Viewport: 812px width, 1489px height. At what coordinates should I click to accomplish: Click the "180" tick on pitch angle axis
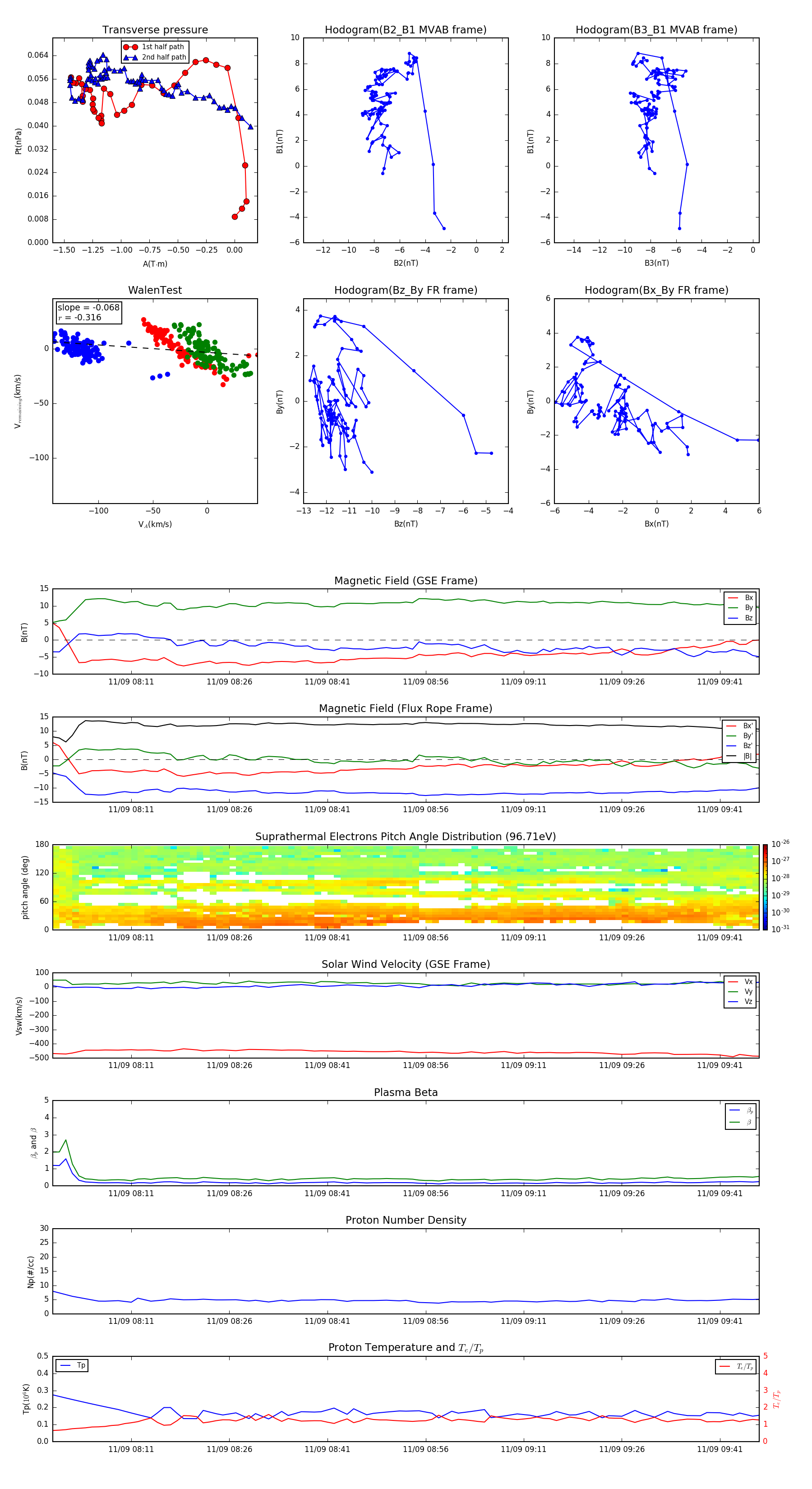pos(42,845)
